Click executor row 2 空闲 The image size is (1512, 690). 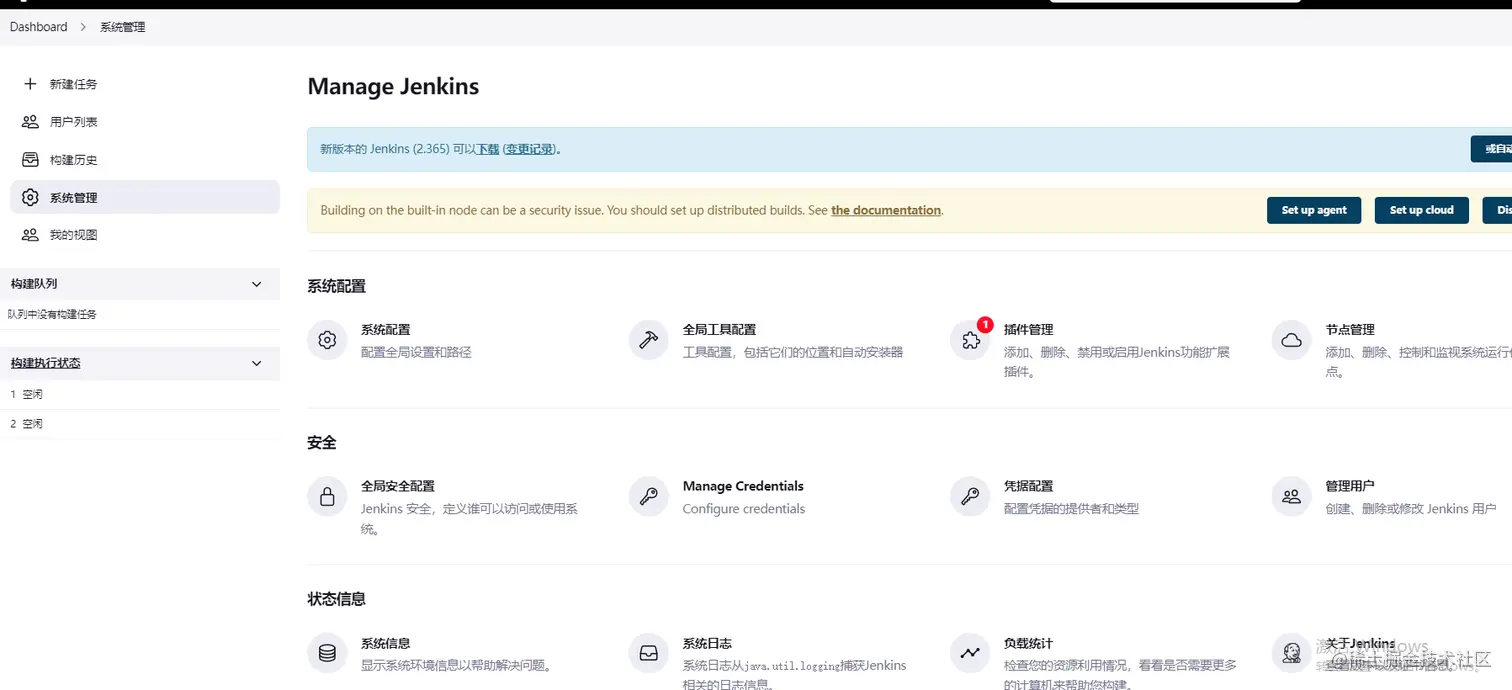tap(140, 424)
